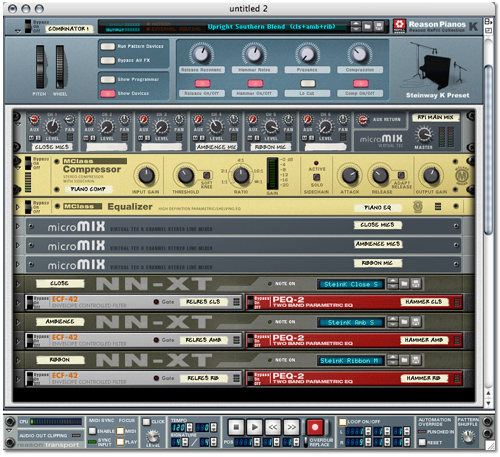Image resolution: width=500 pixels, height=457 pixels.
Task: Enable the Loop On/Off checkbox
Action: (x=342, y=422)
